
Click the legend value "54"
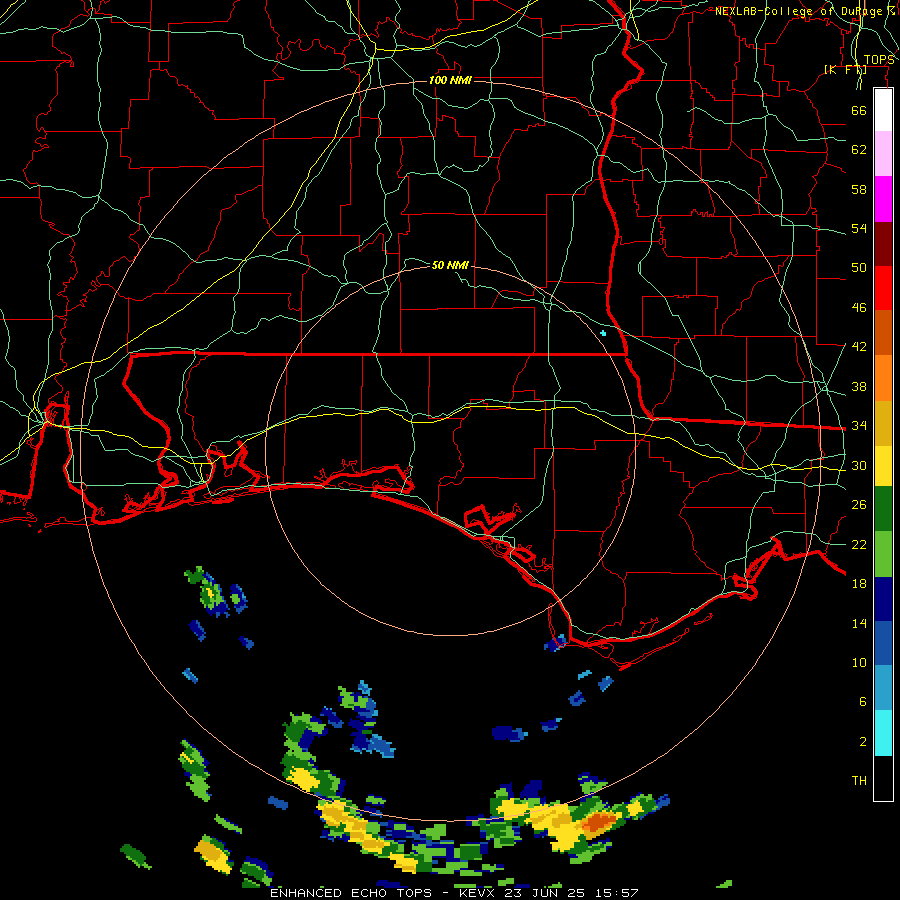[x=859, y=228]
